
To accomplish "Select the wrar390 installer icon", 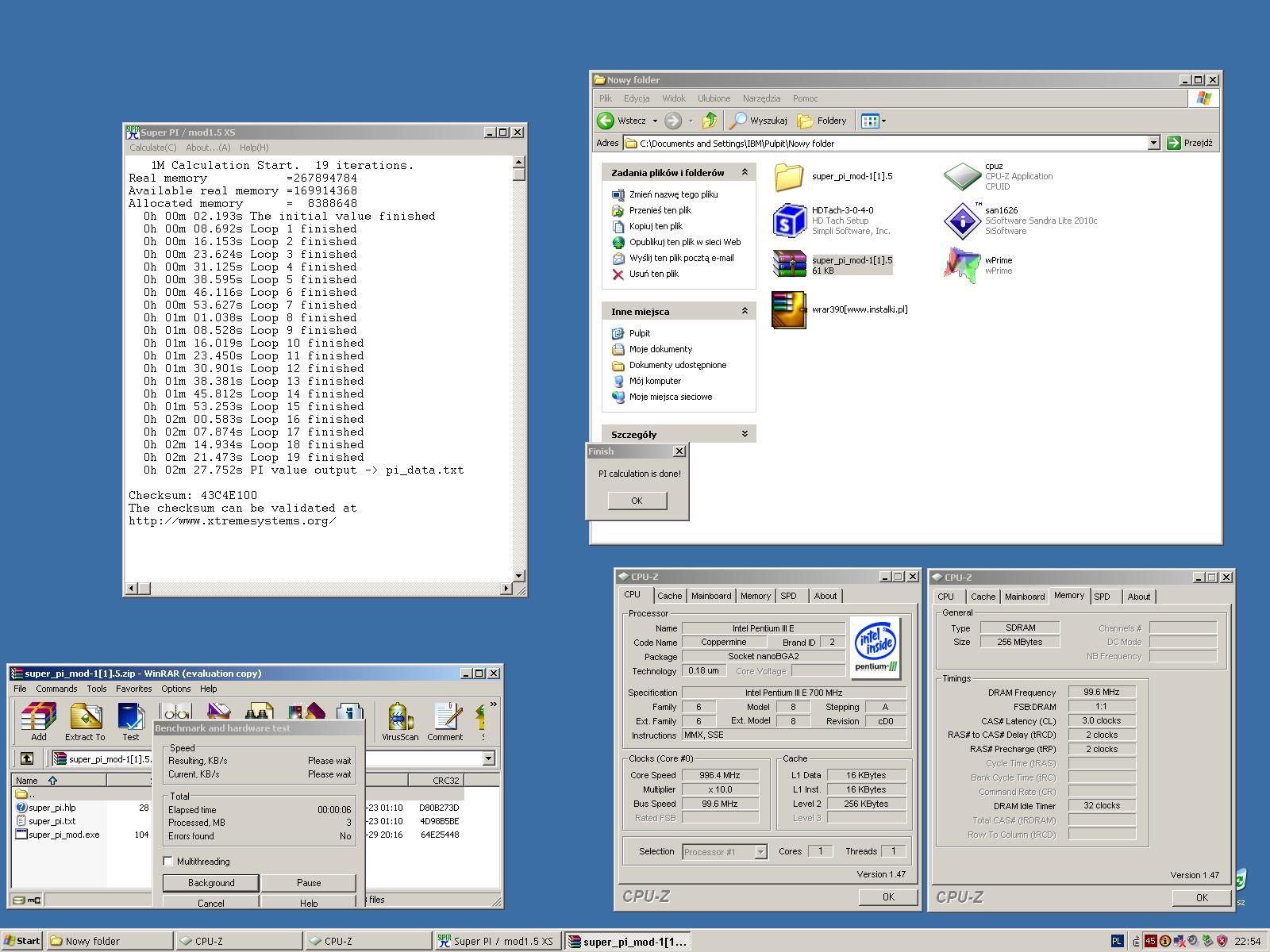I will (789, 309).
